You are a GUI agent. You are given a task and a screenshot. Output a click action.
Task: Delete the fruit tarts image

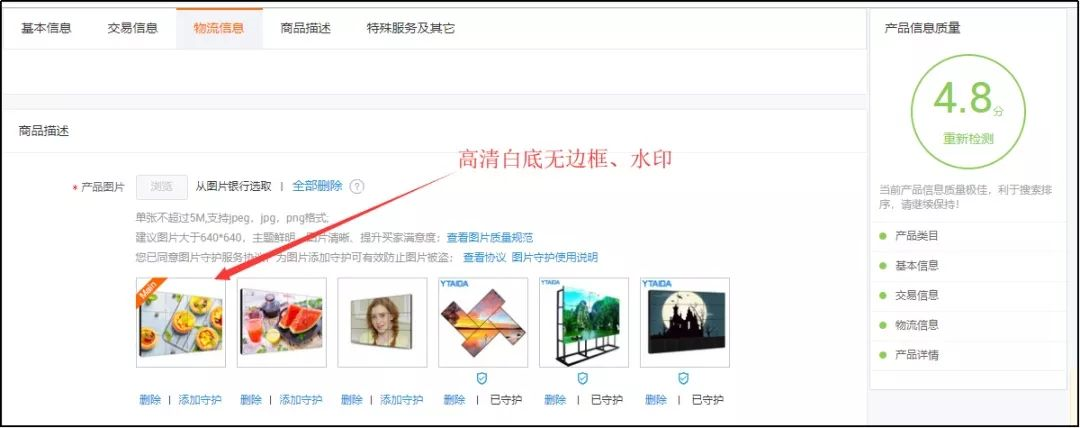coord(149,400)
